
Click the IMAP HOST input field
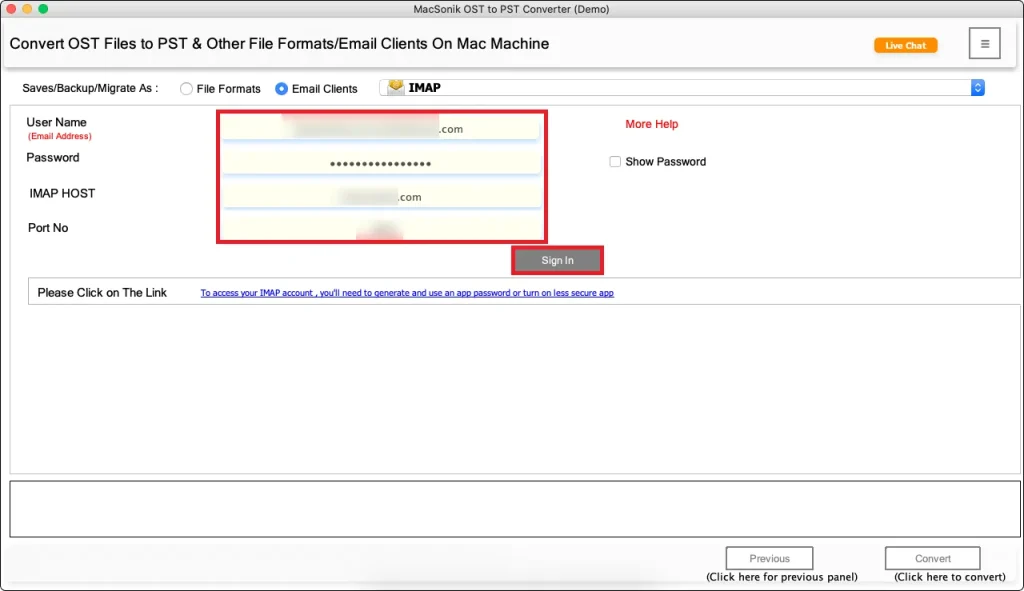pos(380,197)
